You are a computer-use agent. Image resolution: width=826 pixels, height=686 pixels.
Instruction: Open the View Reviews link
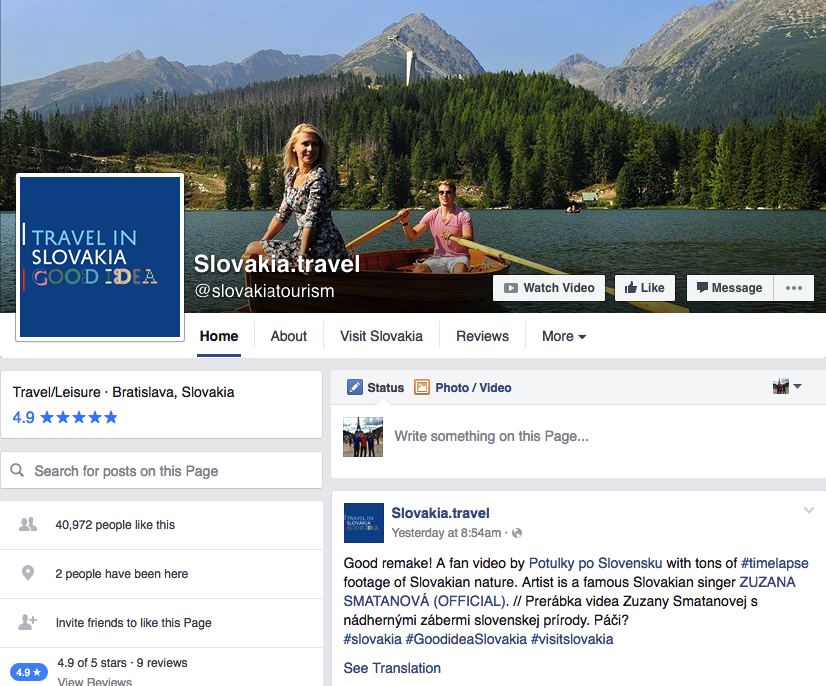[95, 681]
